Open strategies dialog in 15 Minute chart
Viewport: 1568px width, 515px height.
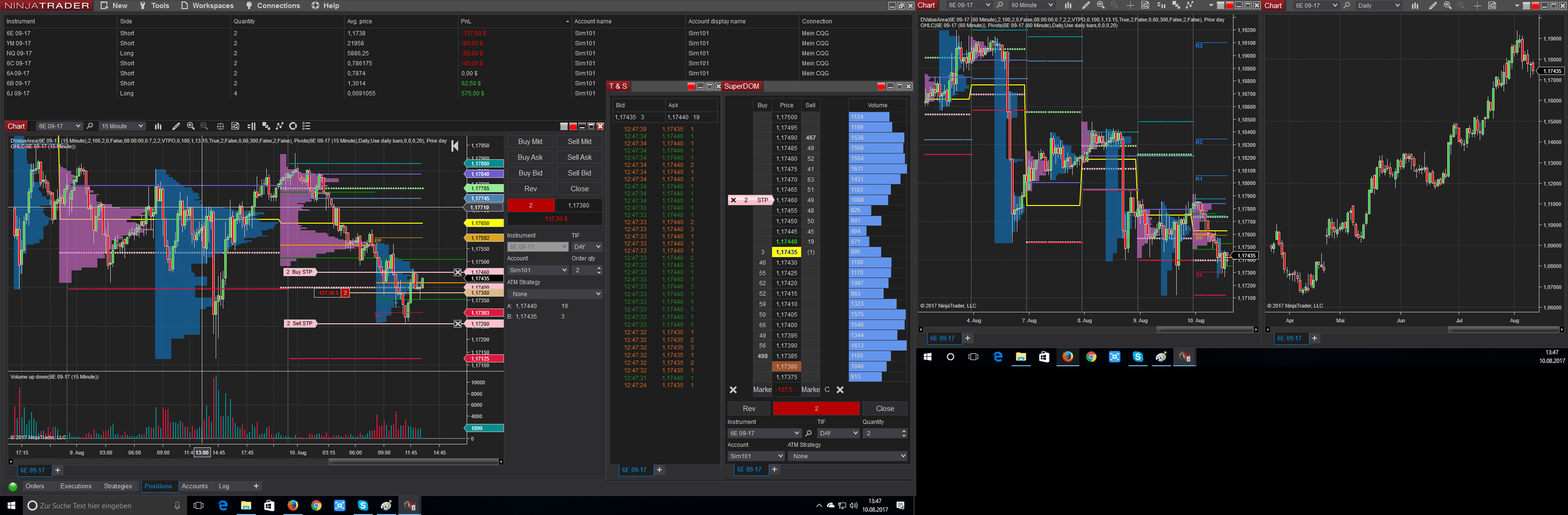click(280, 126)
